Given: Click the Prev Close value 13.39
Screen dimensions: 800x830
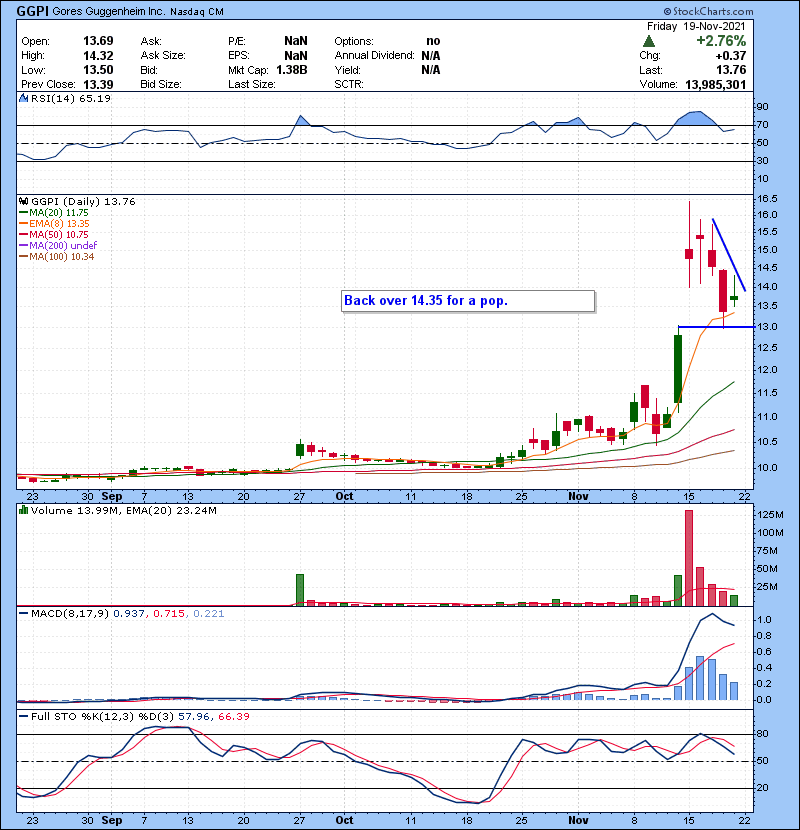Looking at the screenshot, I should 98,84.
